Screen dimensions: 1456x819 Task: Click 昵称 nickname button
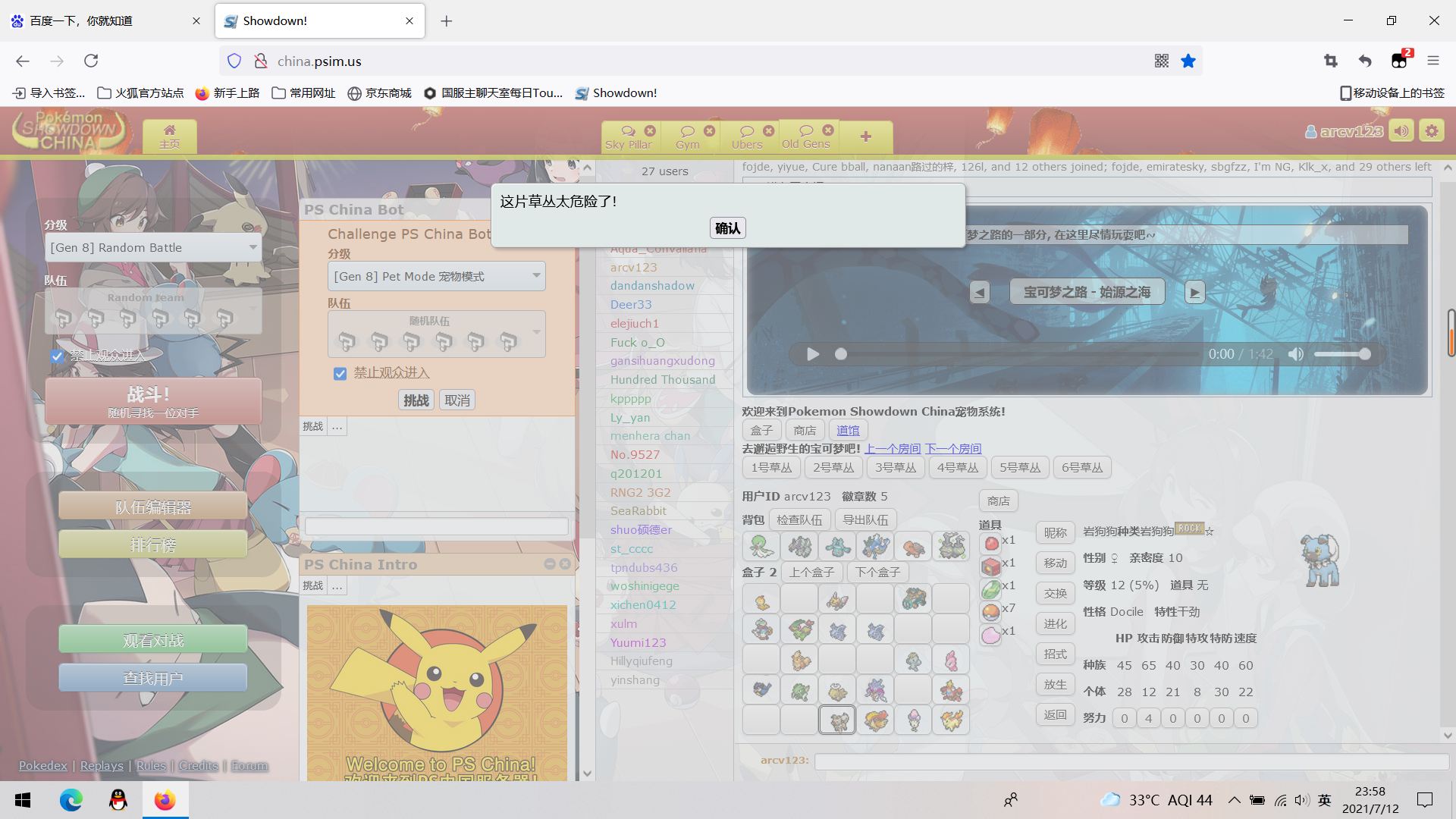[1055, 533]
